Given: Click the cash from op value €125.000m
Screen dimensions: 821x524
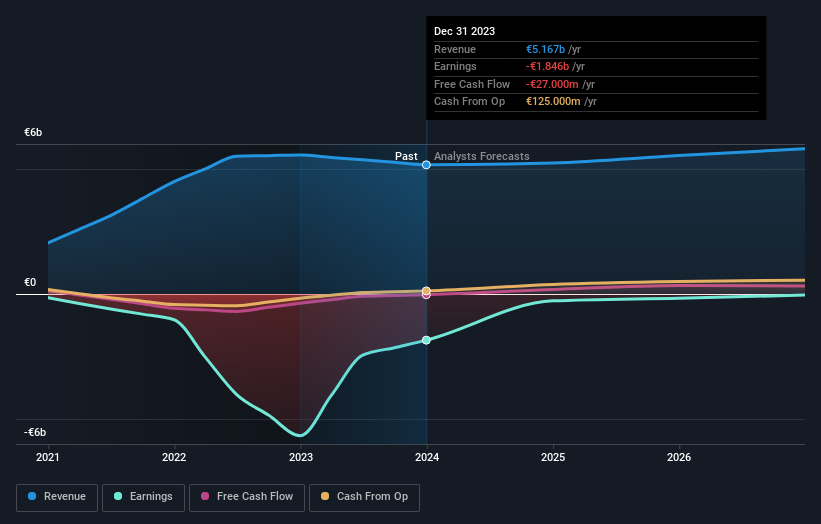Looking at the screenshot, I should pos(553,102).
